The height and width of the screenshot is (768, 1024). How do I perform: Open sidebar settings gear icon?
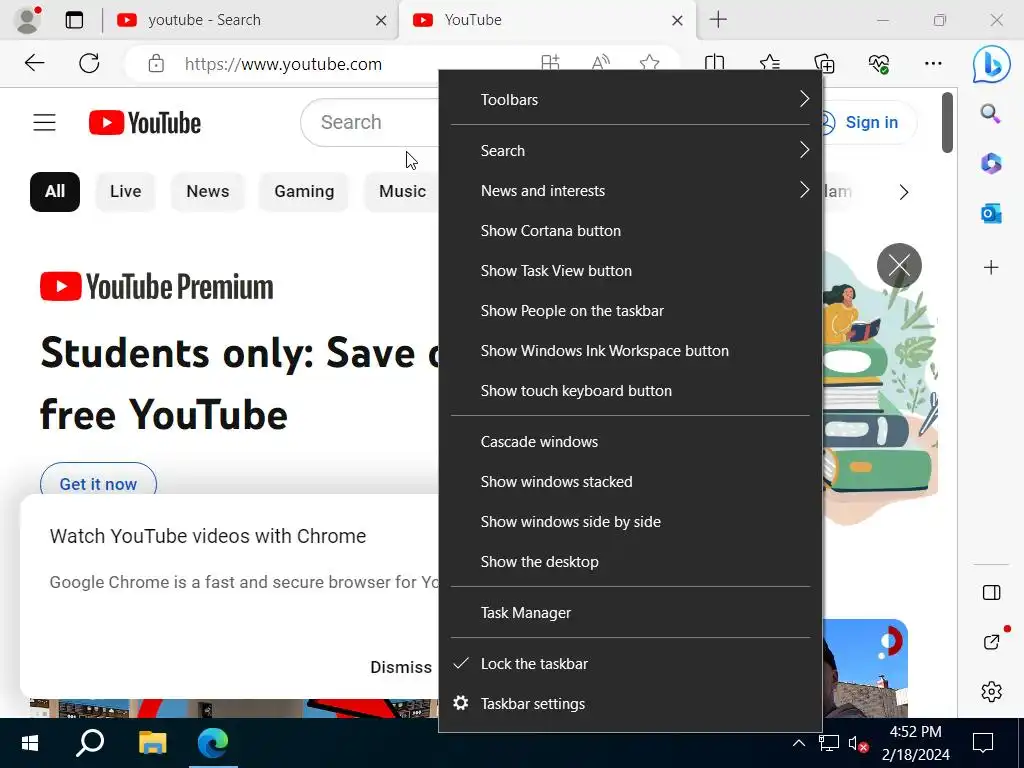click(991, 691)
